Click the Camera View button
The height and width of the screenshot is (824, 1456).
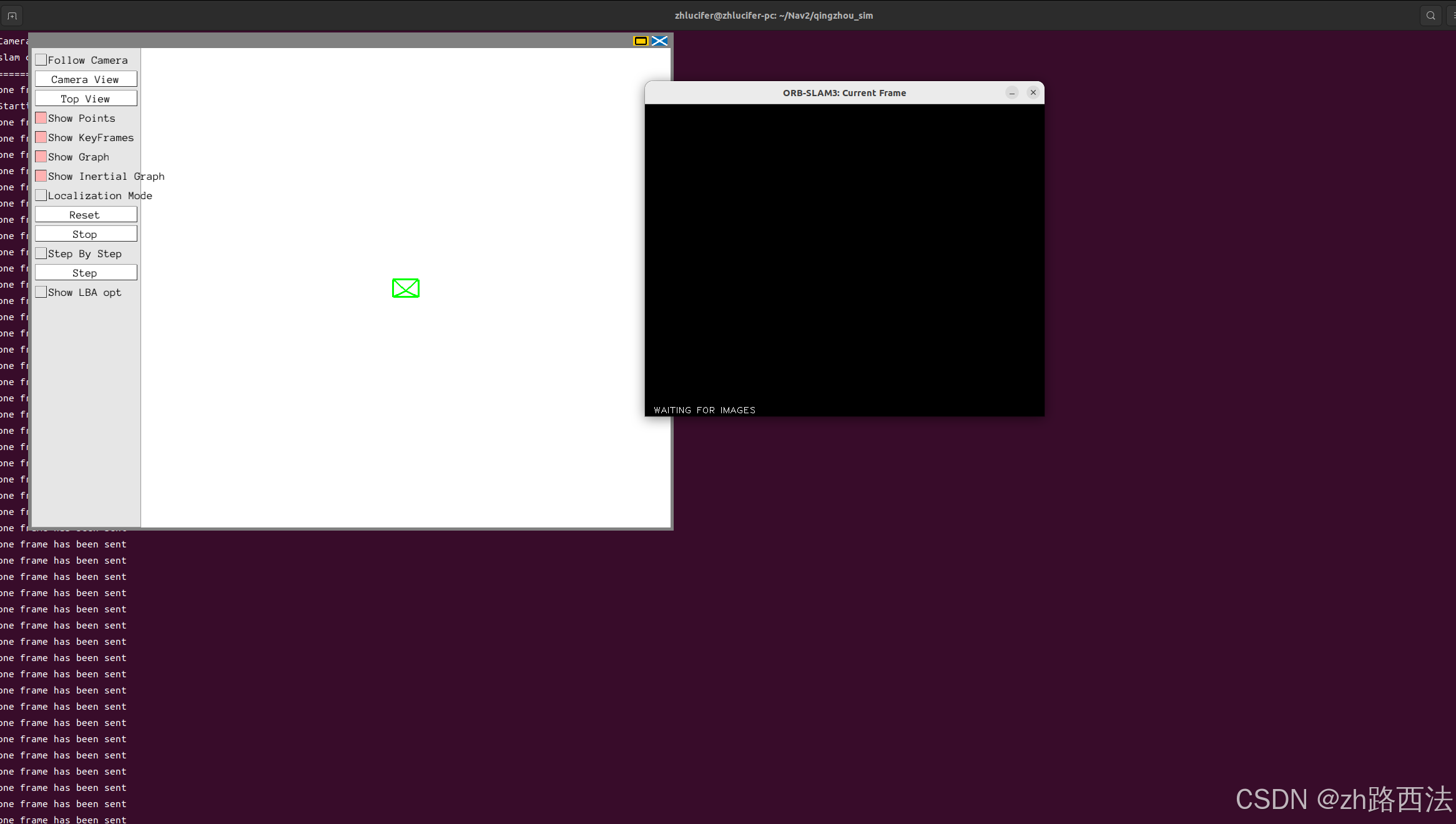tap(86, 79)
